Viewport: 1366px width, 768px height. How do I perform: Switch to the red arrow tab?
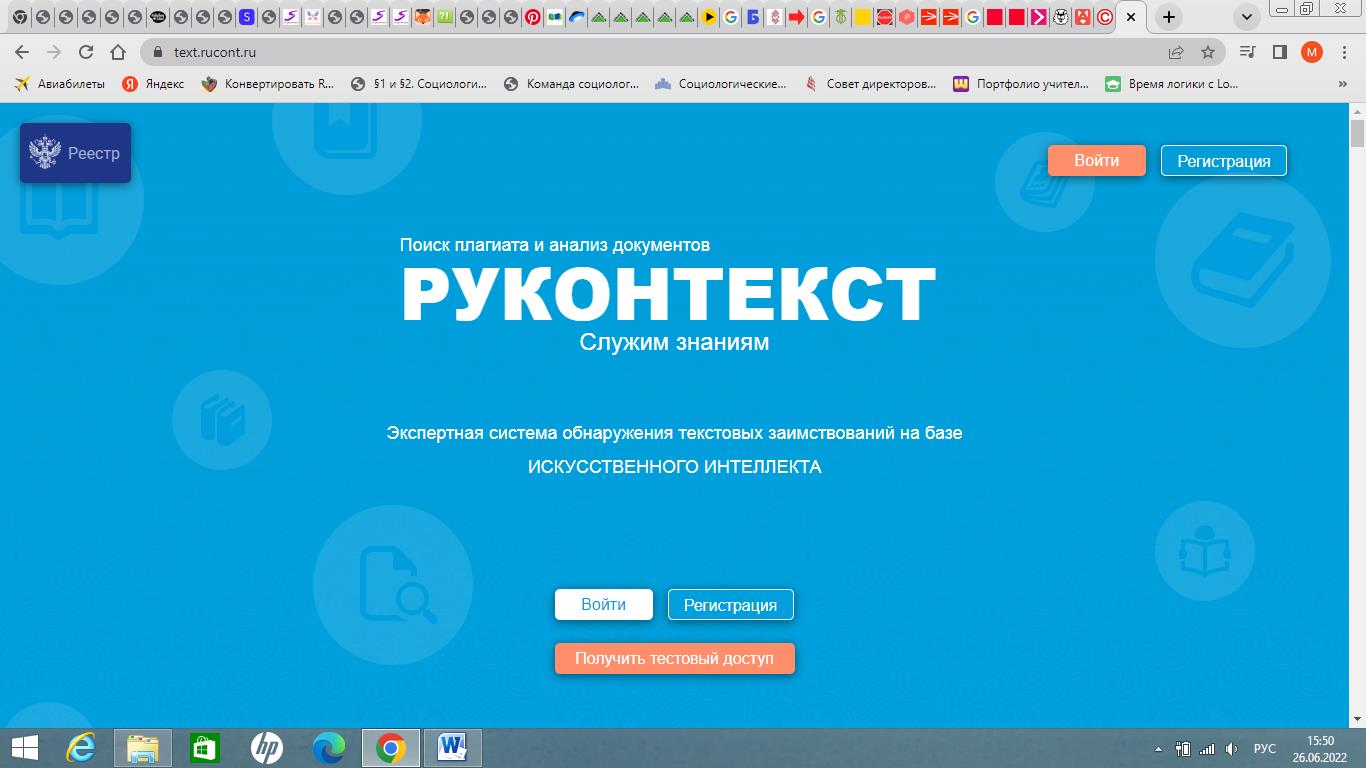(796, 17)
